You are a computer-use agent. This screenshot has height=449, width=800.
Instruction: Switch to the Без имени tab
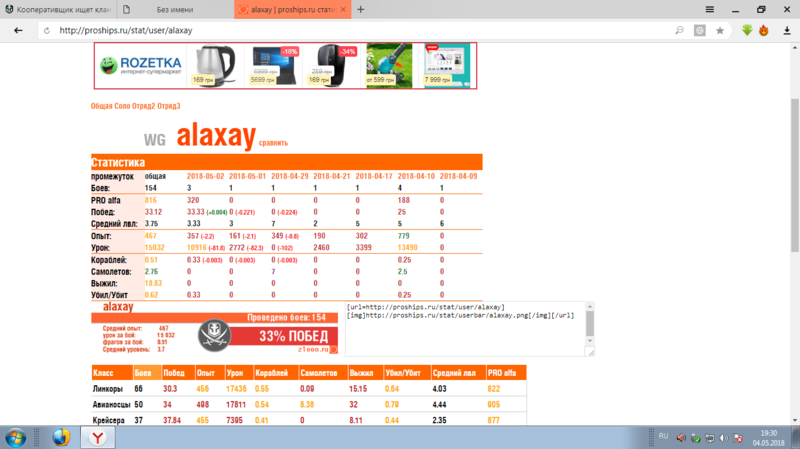click(175, 9)
